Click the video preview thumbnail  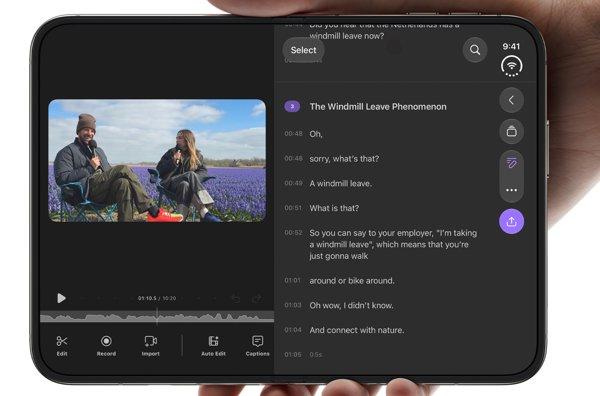[157, 161]
